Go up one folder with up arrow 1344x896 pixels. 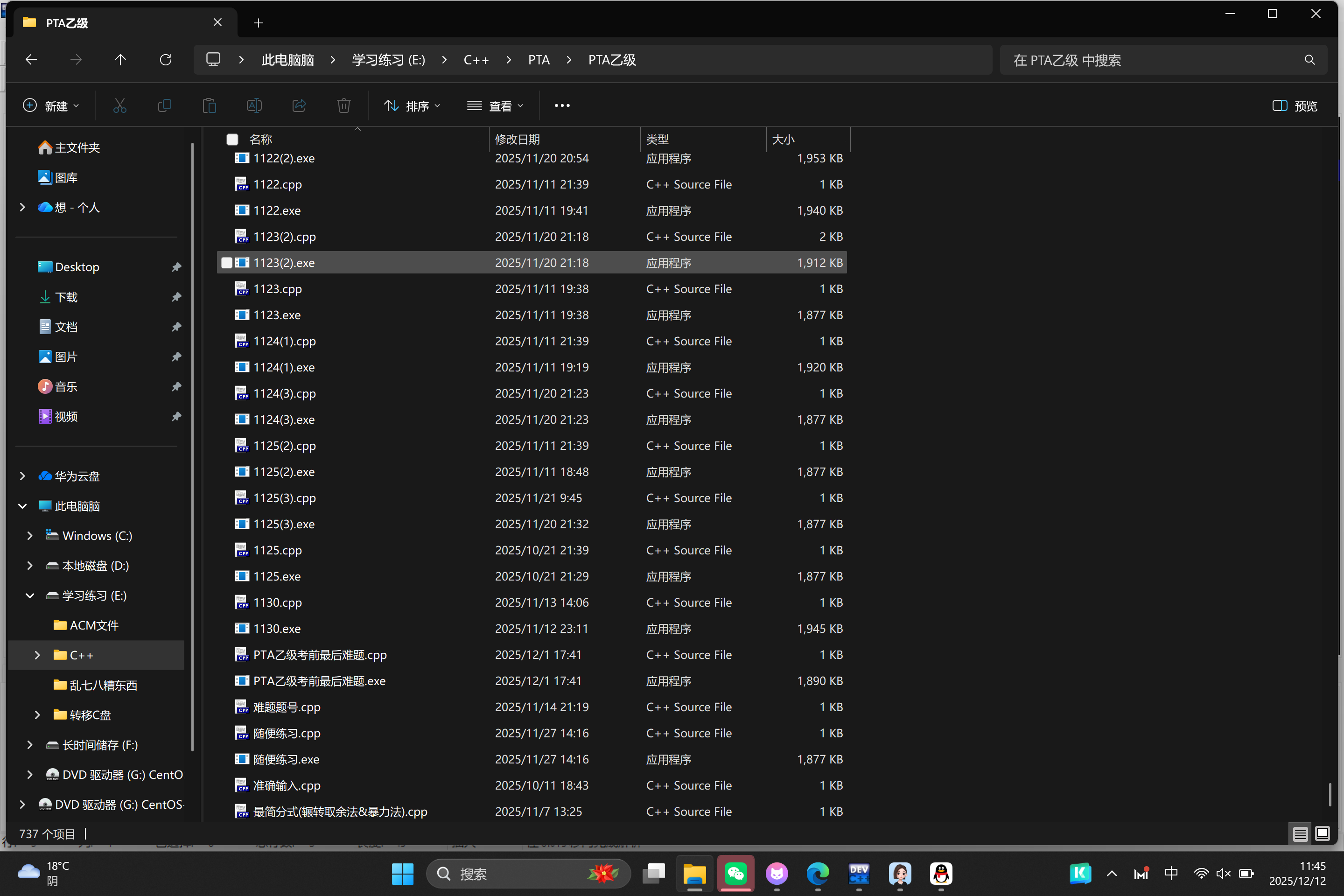point(120,60)
